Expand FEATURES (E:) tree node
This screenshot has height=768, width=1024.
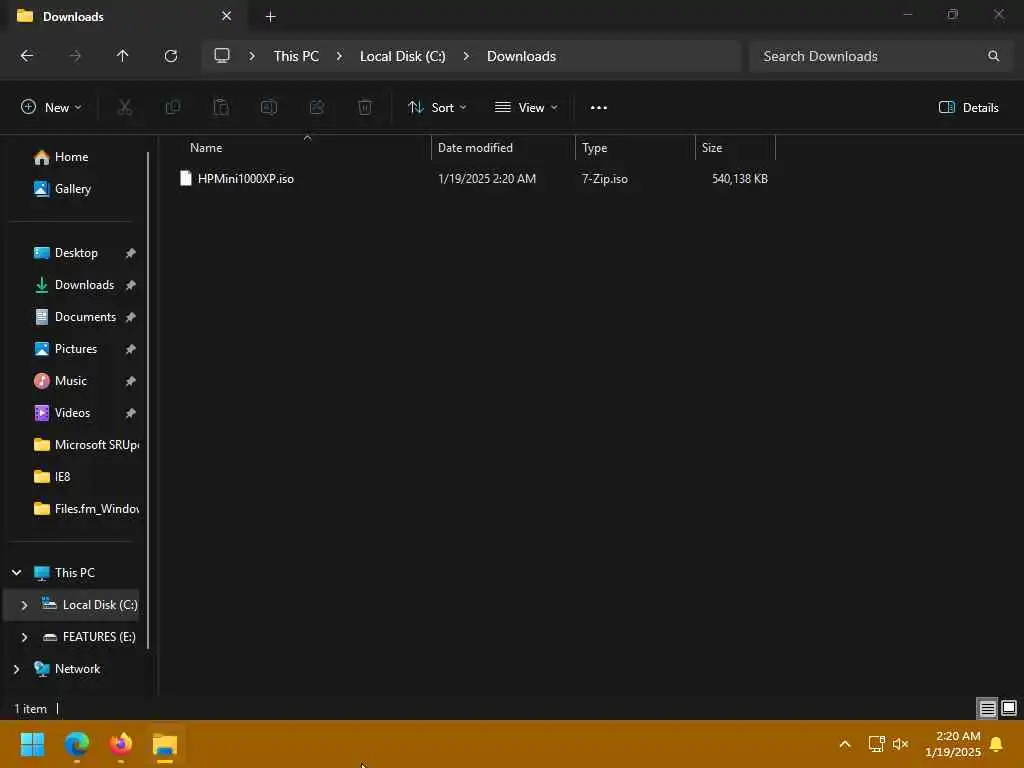pyautogui.click(x=24, y=637)
